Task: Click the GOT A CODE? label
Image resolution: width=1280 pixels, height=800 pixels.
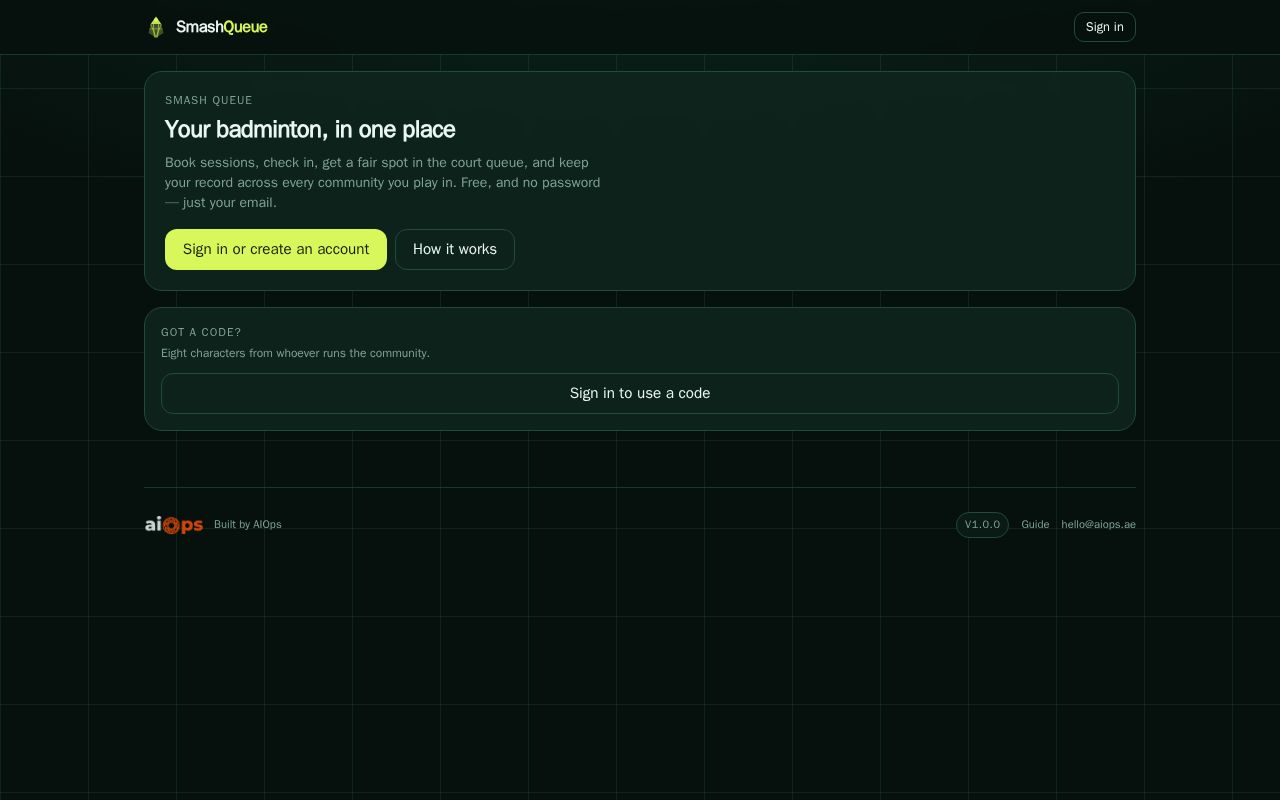Action: (201, 332)
